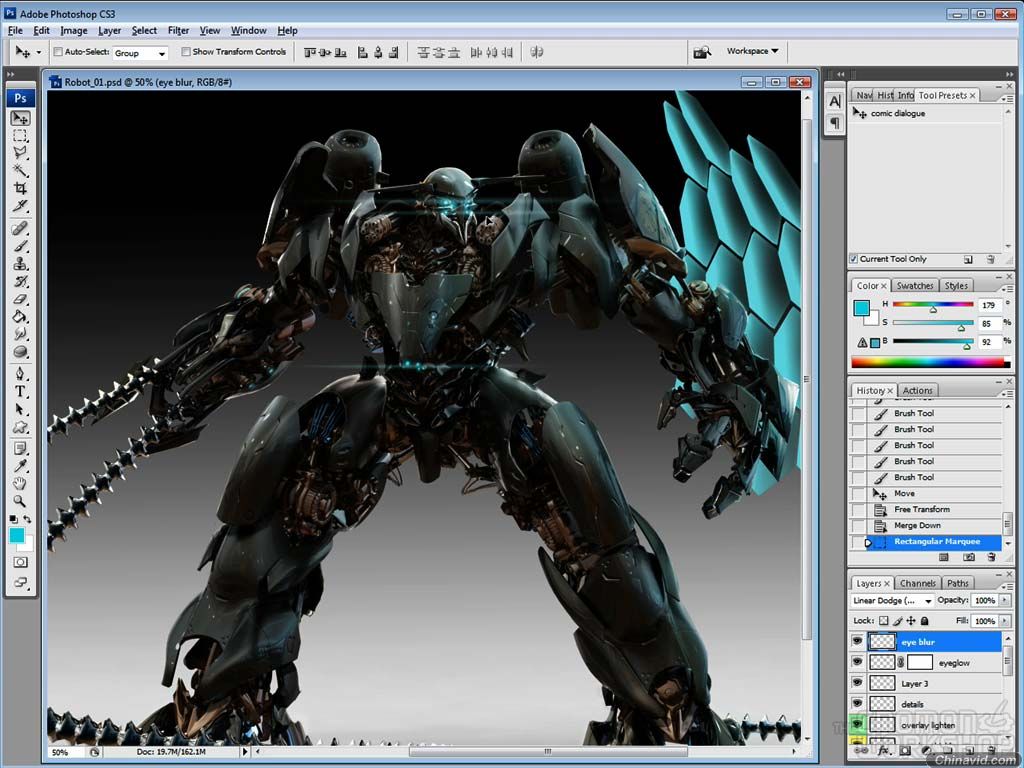Open Move tool preset picker arrow
Image resolution: width=1024 pixels, height=768 pixels.
click(x=39, y=52)
